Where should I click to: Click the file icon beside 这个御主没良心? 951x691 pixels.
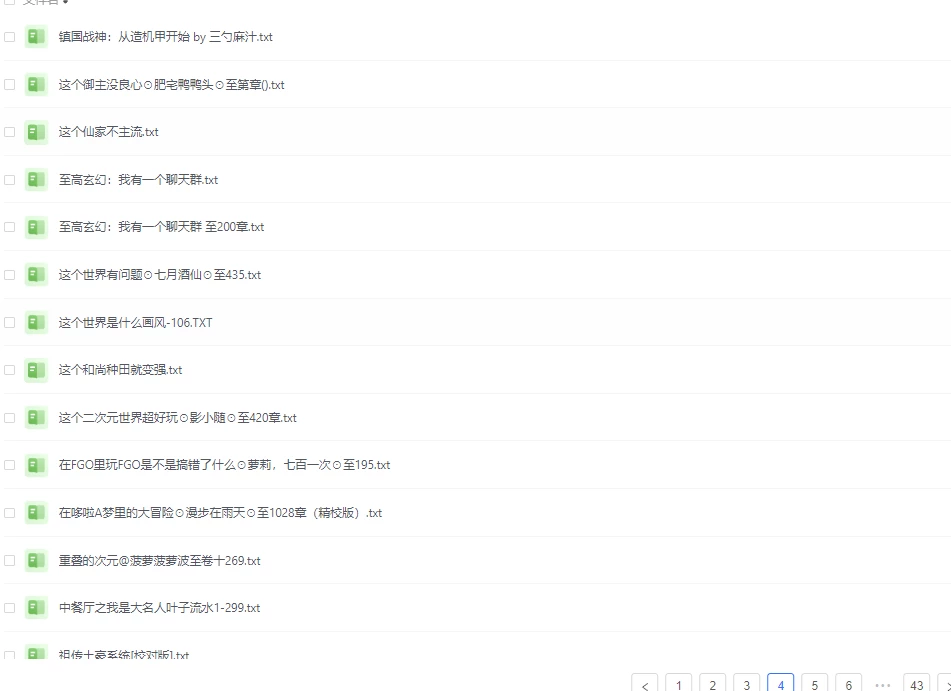pyautogui.click(x=35, y=84)
